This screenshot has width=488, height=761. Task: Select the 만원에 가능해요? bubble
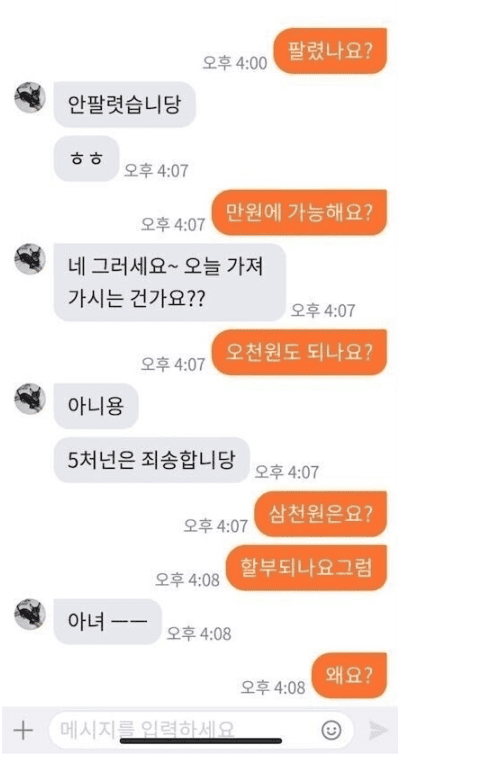tap(299, 213)
